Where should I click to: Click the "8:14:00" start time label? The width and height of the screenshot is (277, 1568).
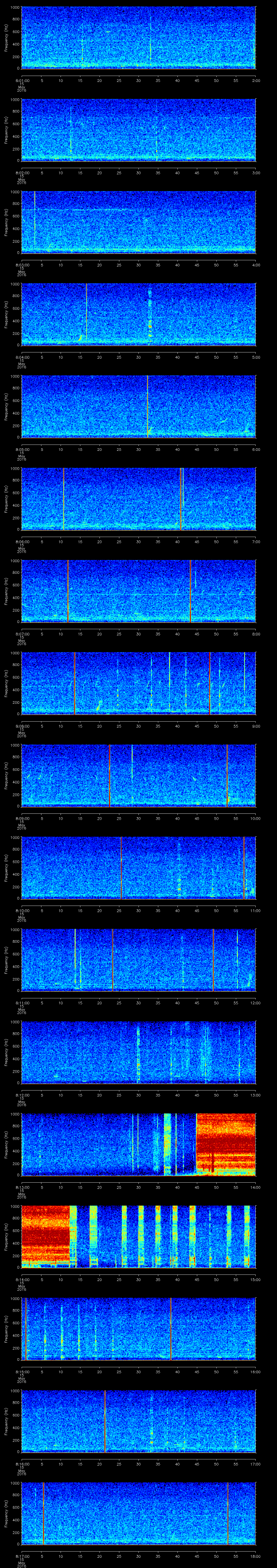click(x=22, y=1279)
